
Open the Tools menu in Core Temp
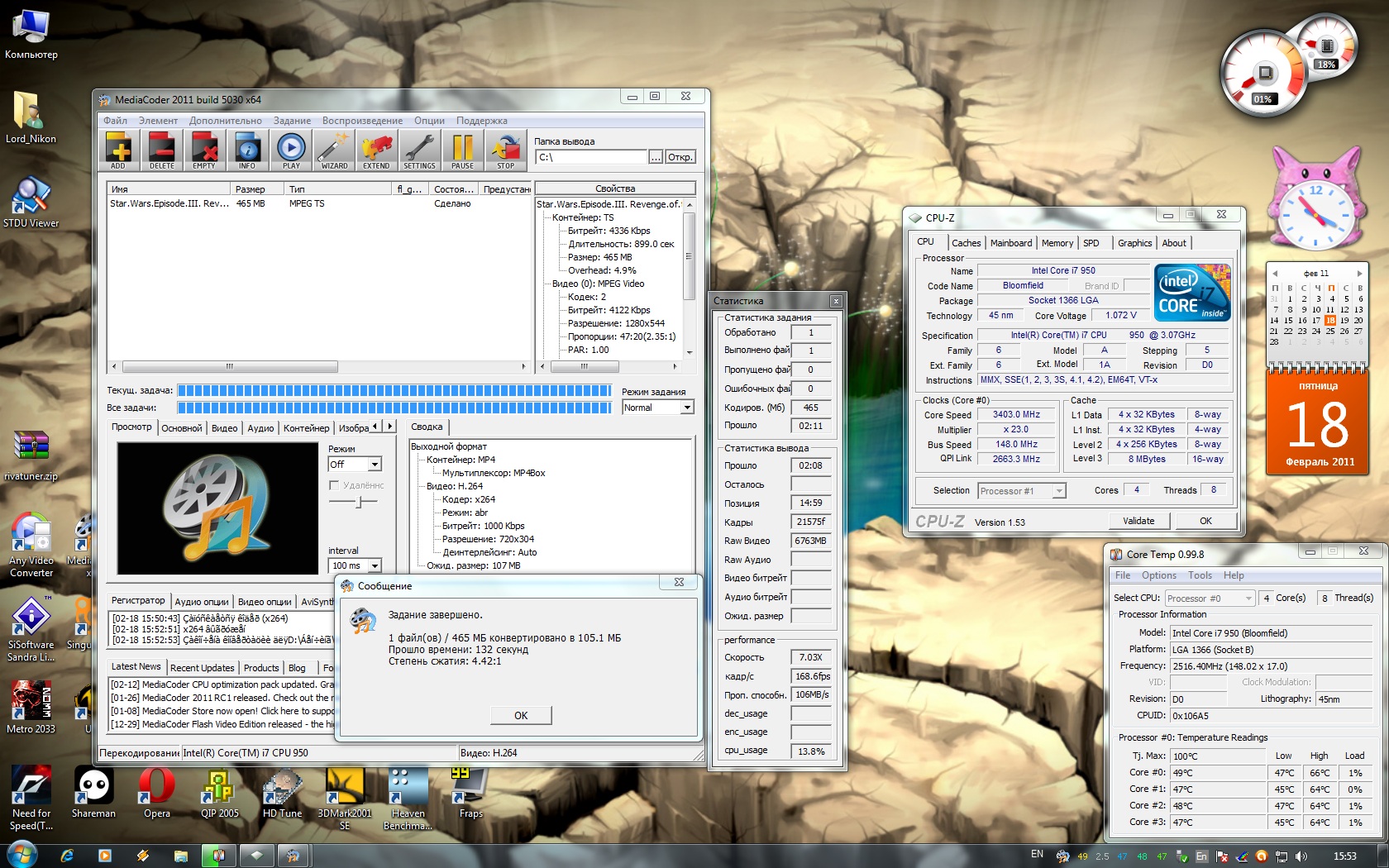click(x=1200, y=575)
